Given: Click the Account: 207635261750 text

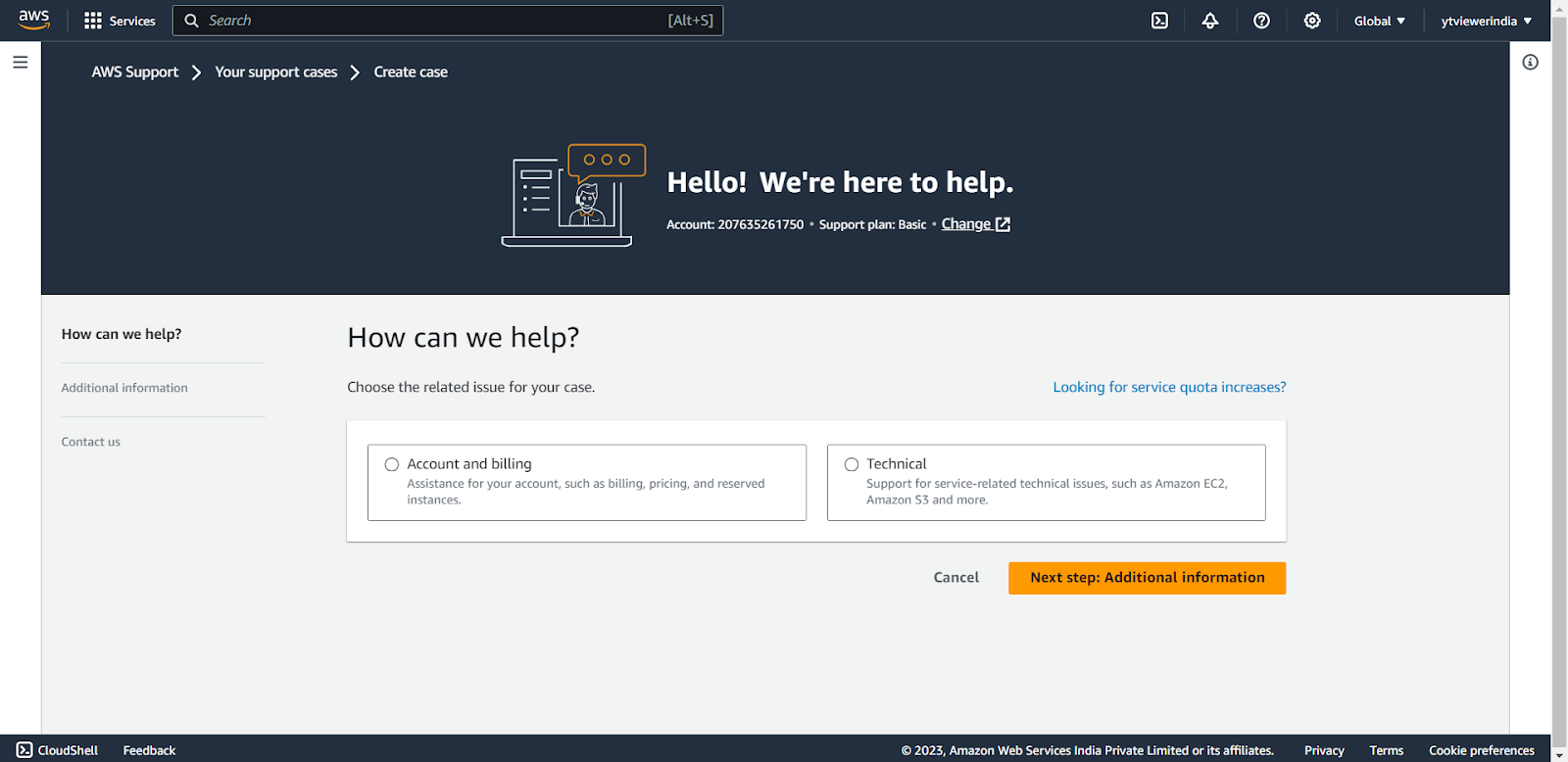Looking at the screenshot, I should pyautogui.click(x=735, y=224).
